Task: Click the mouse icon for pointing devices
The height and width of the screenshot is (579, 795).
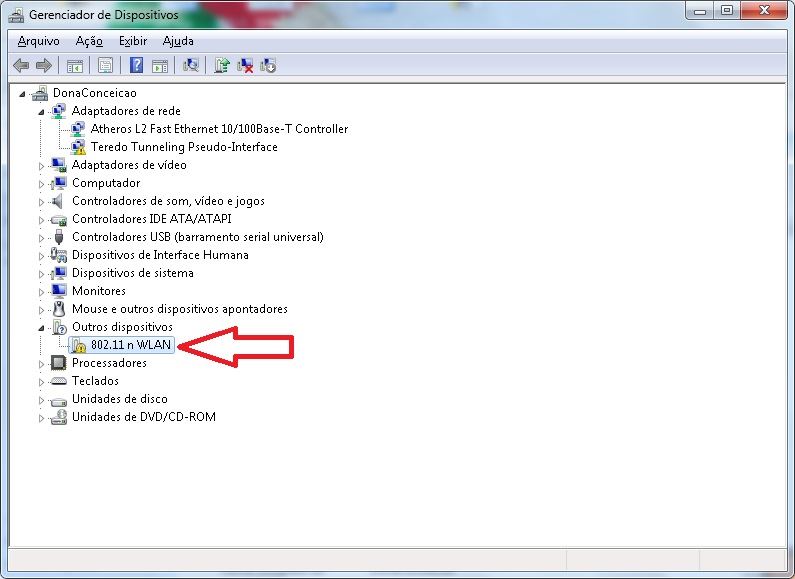Action: click(59, 309)
